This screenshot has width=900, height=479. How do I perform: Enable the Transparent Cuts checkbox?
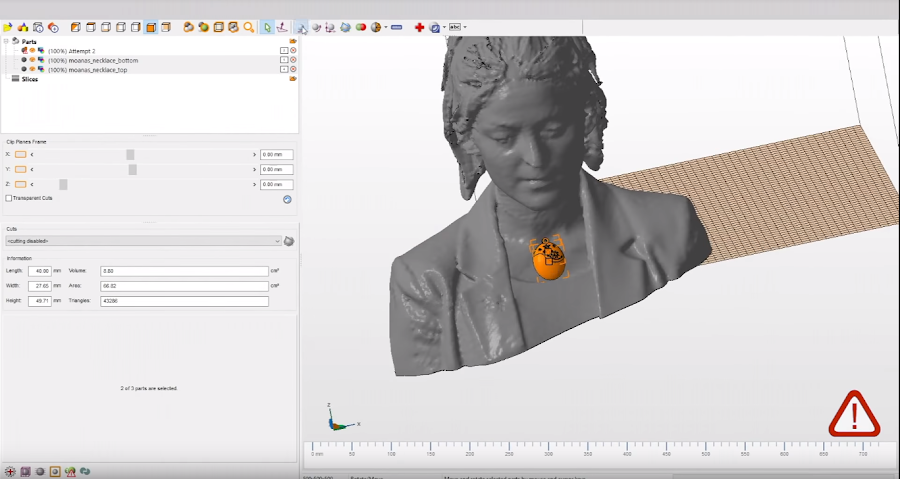[x=9, y=198]
